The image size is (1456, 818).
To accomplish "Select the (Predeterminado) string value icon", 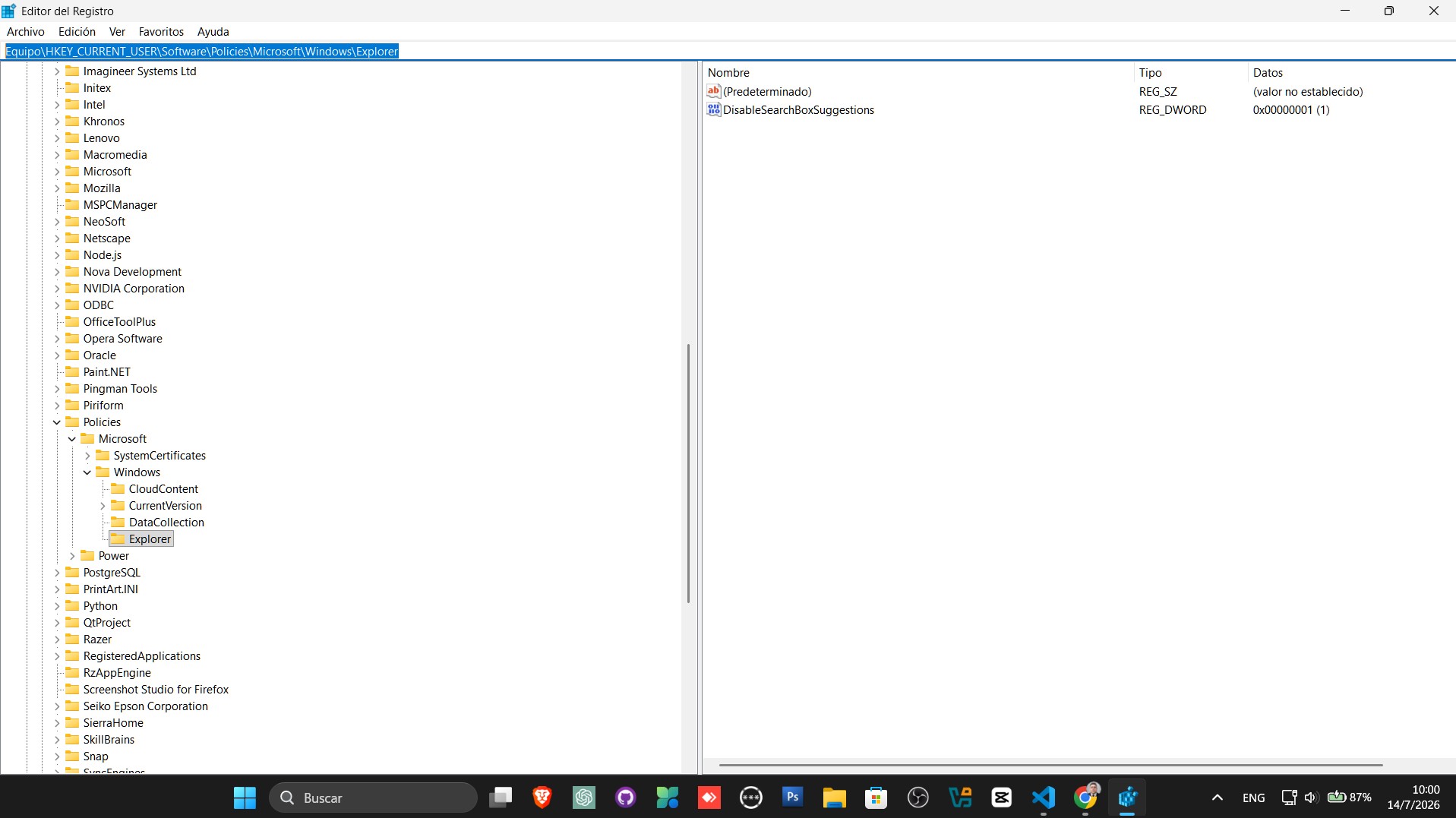I will tap(713, 92).
